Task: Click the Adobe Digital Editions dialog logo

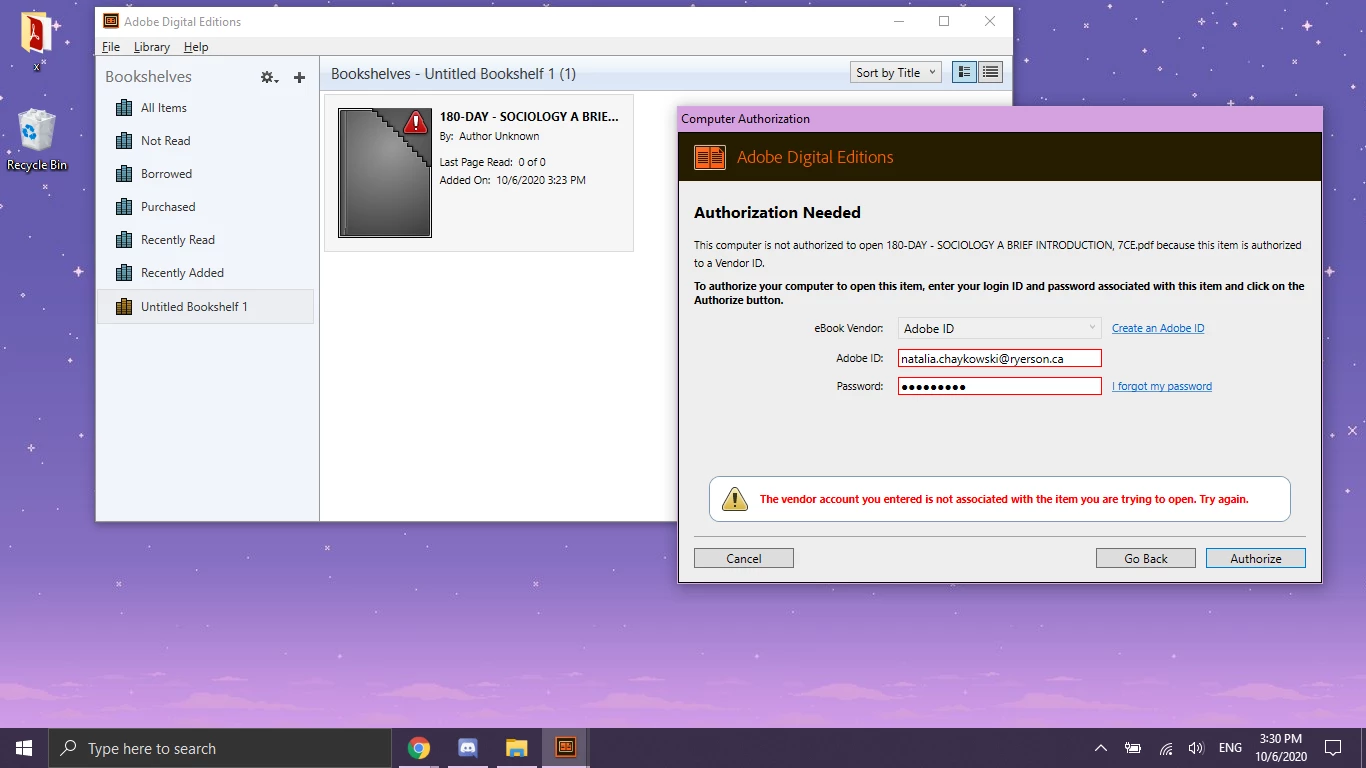Action: [710, 157]
